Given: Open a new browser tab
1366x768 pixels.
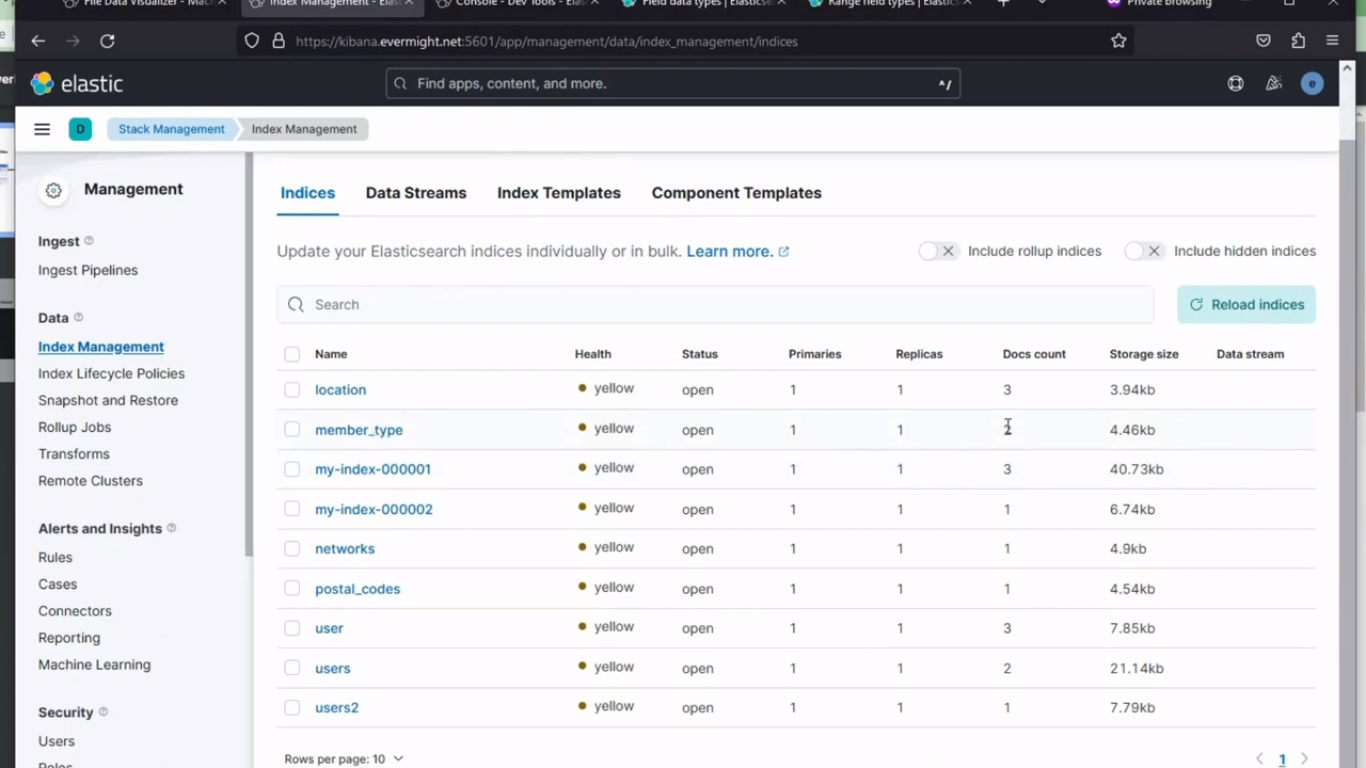Looking at the screenshot, I should point(1003,3).
